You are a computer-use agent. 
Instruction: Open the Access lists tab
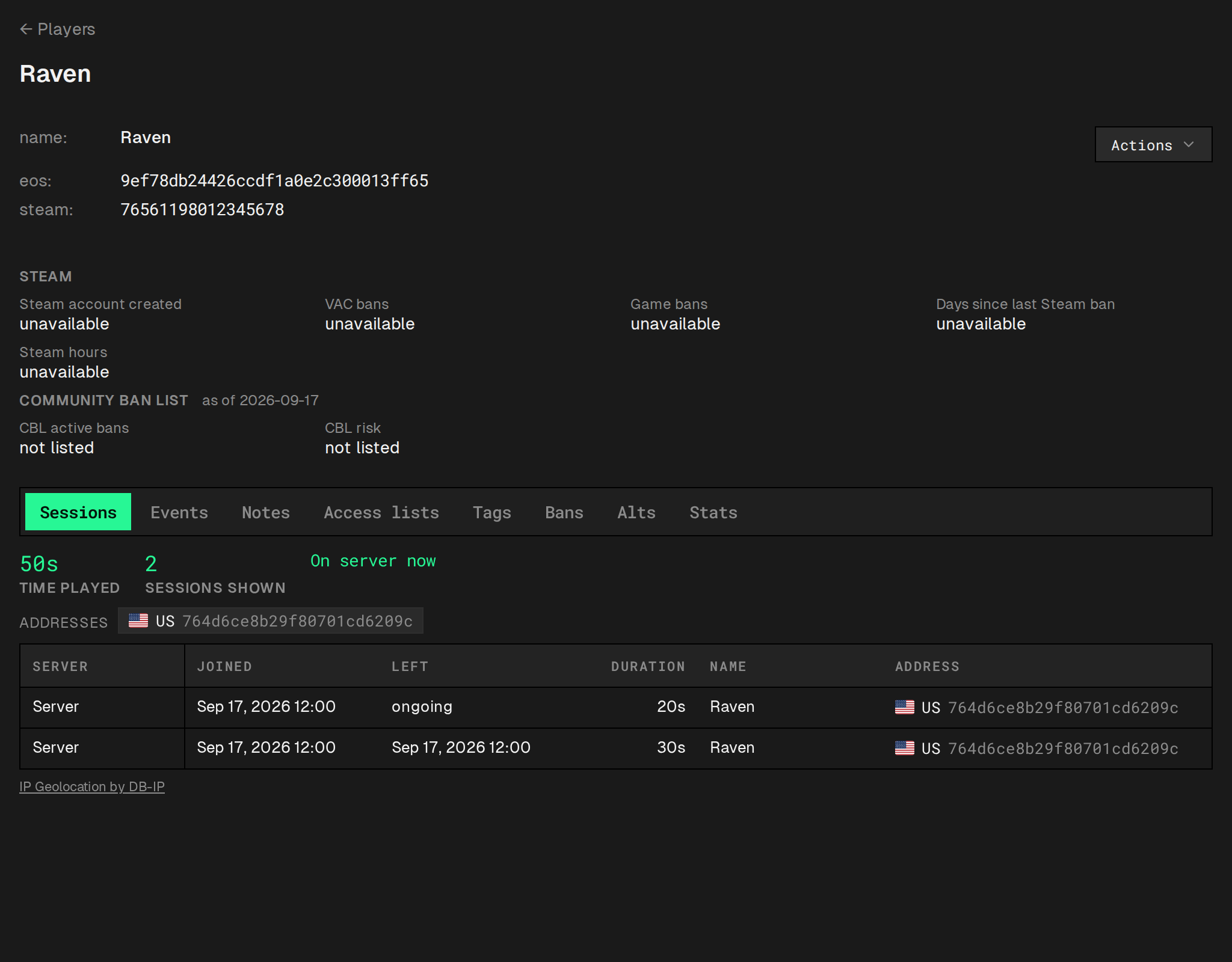click(x=381, y=512)
